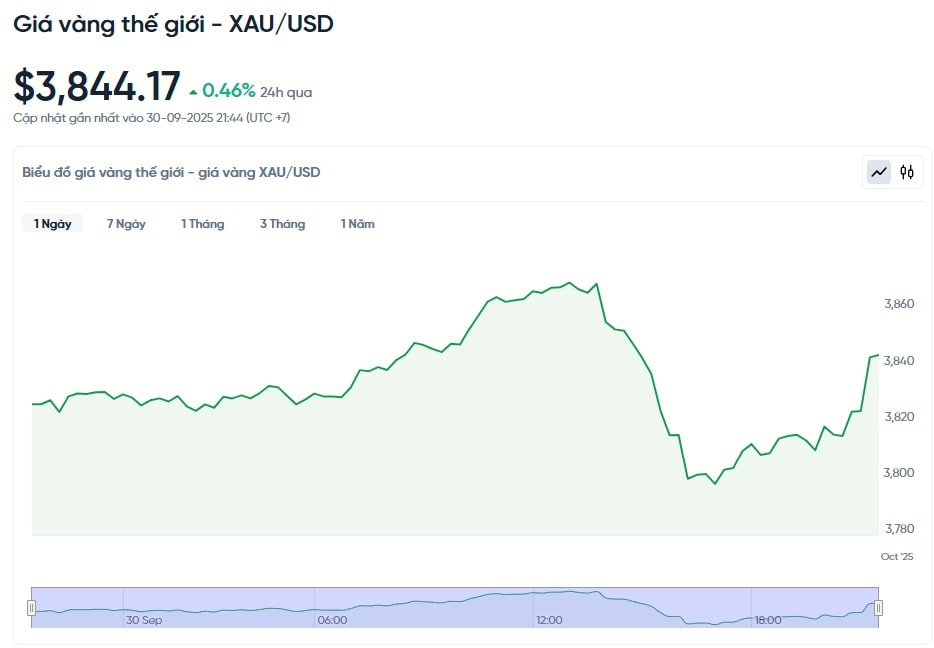Open the 3 Tháng time range
This screenshot has height=648, width=934.
282,224
